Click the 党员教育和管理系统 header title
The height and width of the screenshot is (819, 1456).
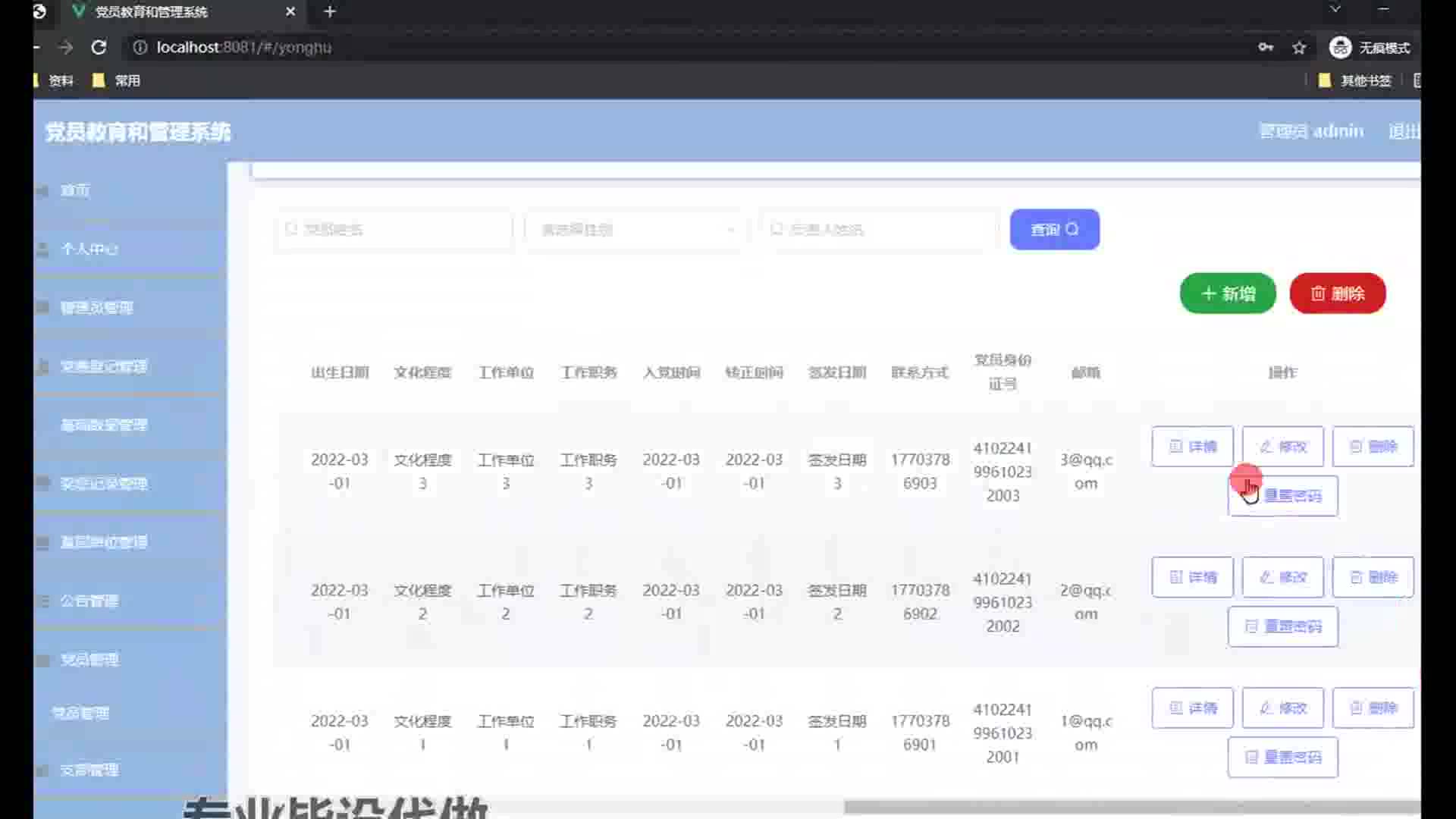pos(138,132)
